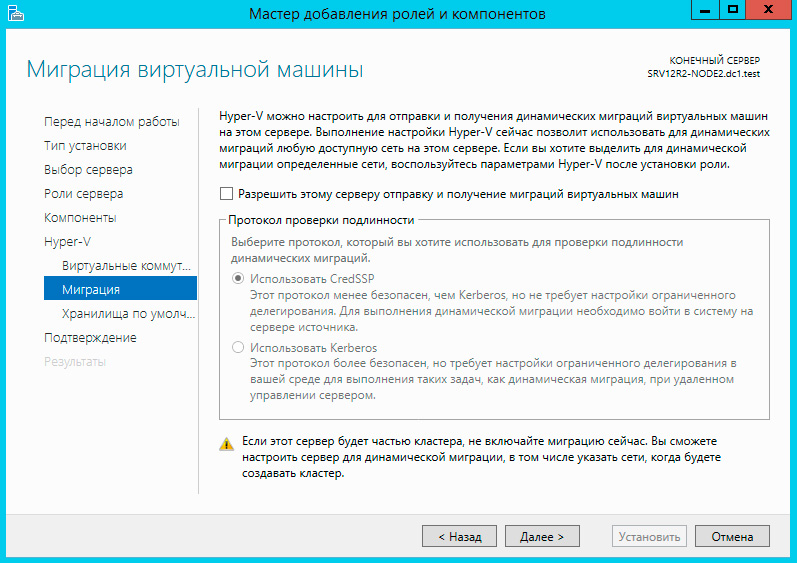Open the Хранилища по умолчанию sub-step

[128, 314]
